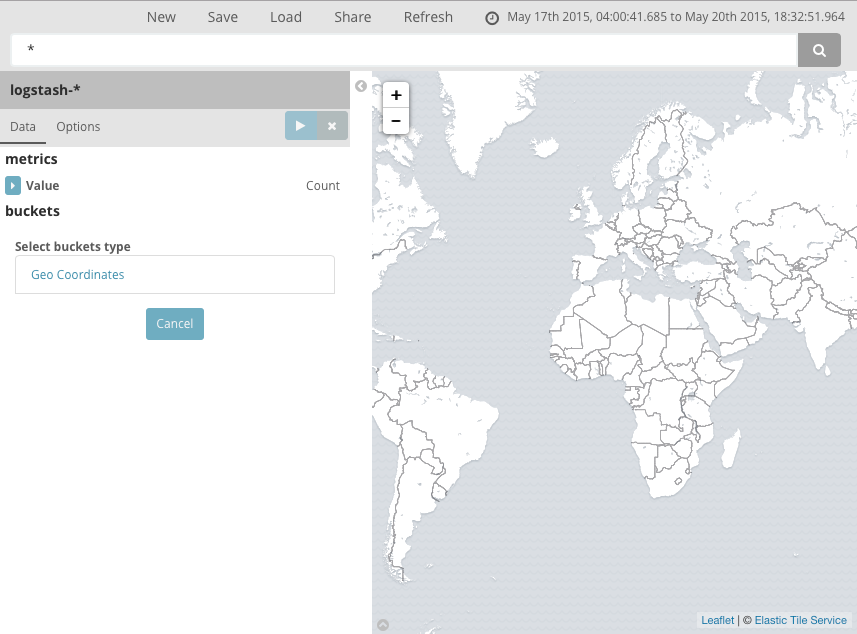
Task: Apply visualization changes with the play icon
Action: tap(301, 125)
